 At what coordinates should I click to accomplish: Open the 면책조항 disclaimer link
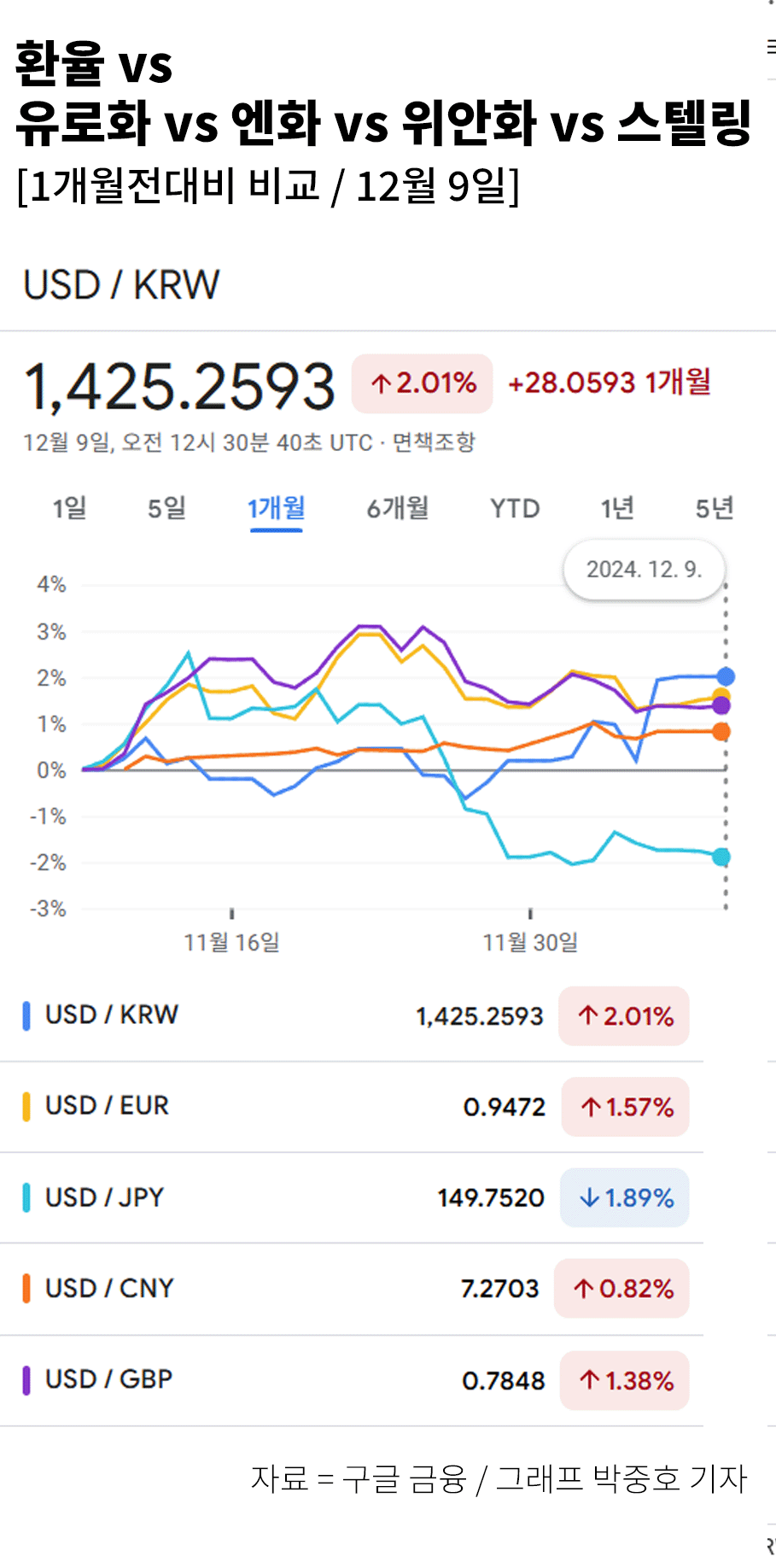tap(435, 443)
